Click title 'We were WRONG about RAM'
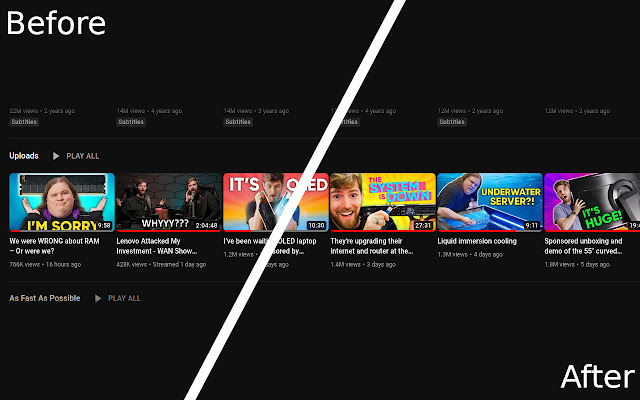This screenshot has height=400, width=640. (54, 246)
